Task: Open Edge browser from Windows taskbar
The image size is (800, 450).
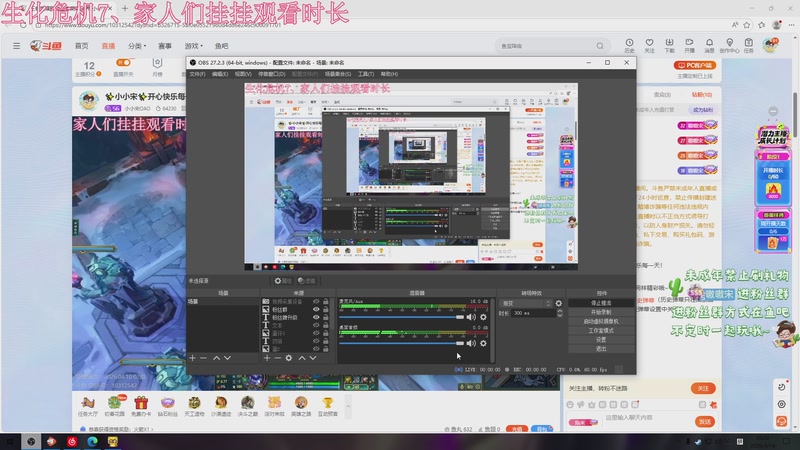Action: pyautogui.click(x=92, y=441)
